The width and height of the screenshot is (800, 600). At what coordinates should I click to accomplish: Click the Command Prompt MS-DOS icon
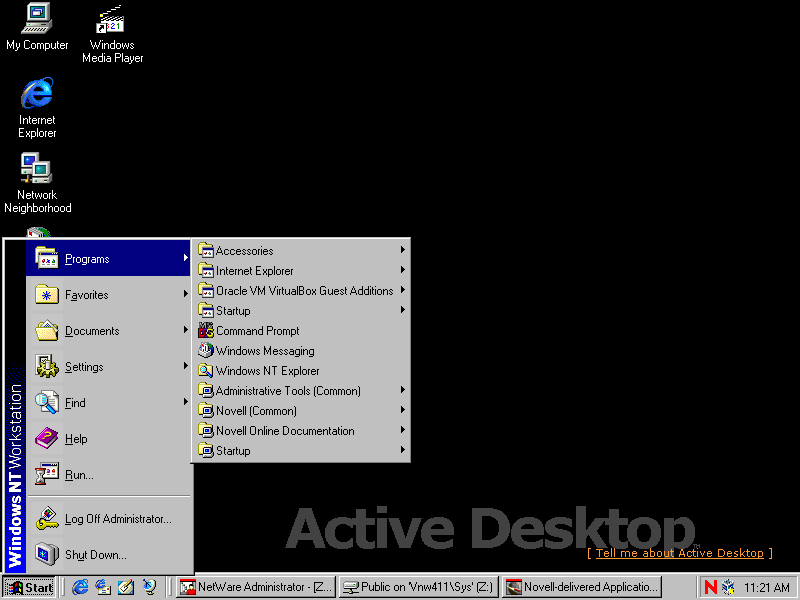(x=206, y=330)
